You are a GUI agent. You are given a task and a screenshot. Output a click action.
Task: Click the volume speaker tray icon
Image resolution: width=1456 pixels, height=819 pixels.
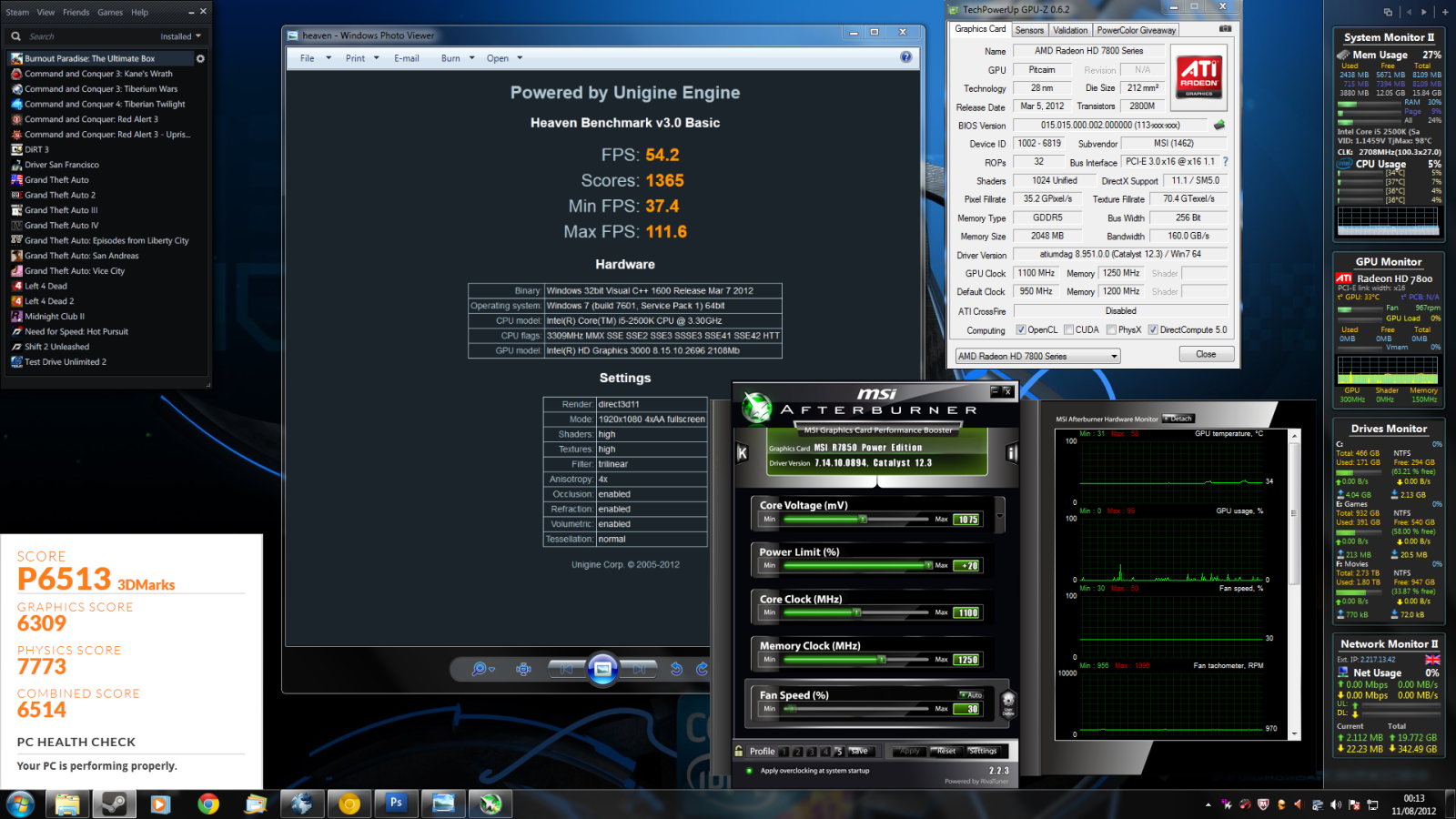[x=1335, y=804]
